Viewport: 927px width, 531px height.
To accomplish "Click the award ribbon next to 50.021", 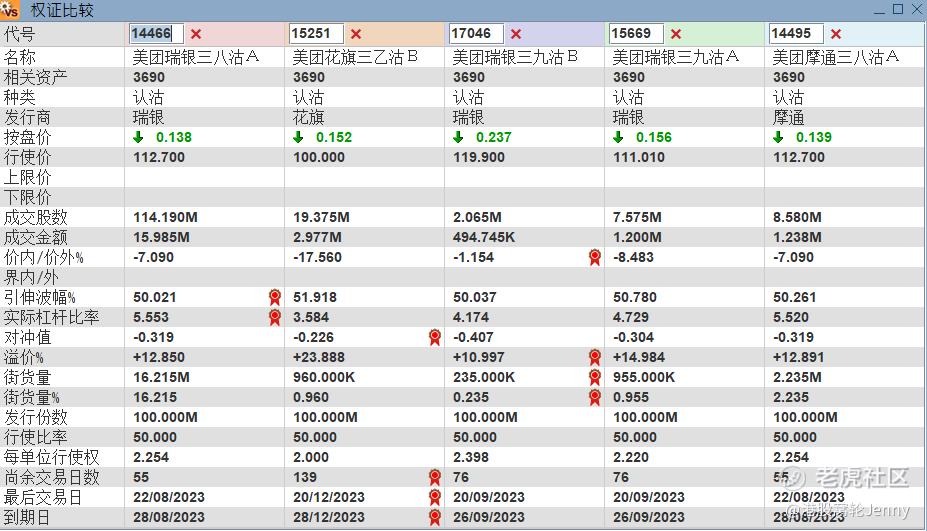I will click(275, 297).
